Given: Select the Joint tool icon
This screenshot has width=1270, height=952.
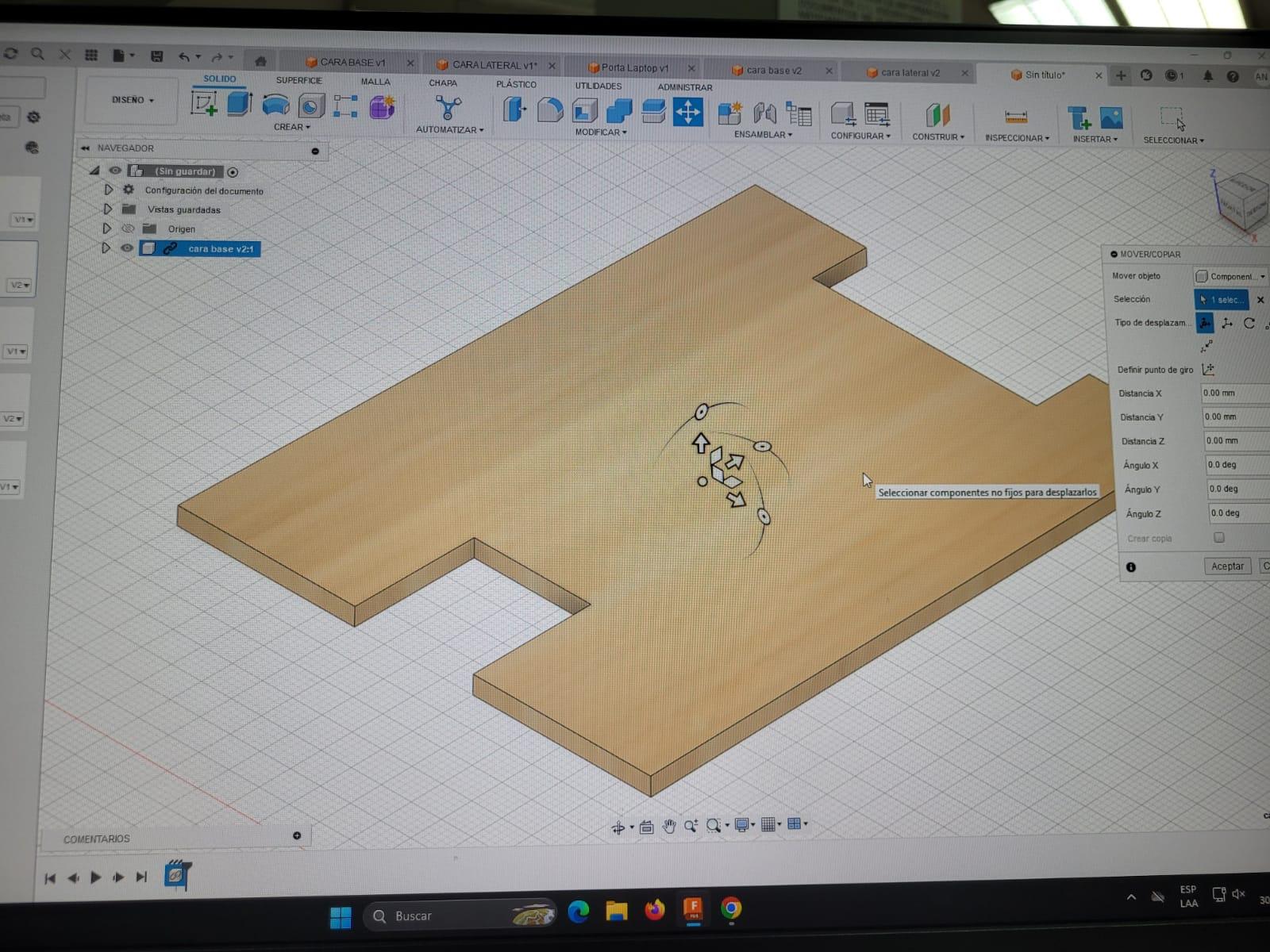Looking at the screenshot, I should coord(764,114).
